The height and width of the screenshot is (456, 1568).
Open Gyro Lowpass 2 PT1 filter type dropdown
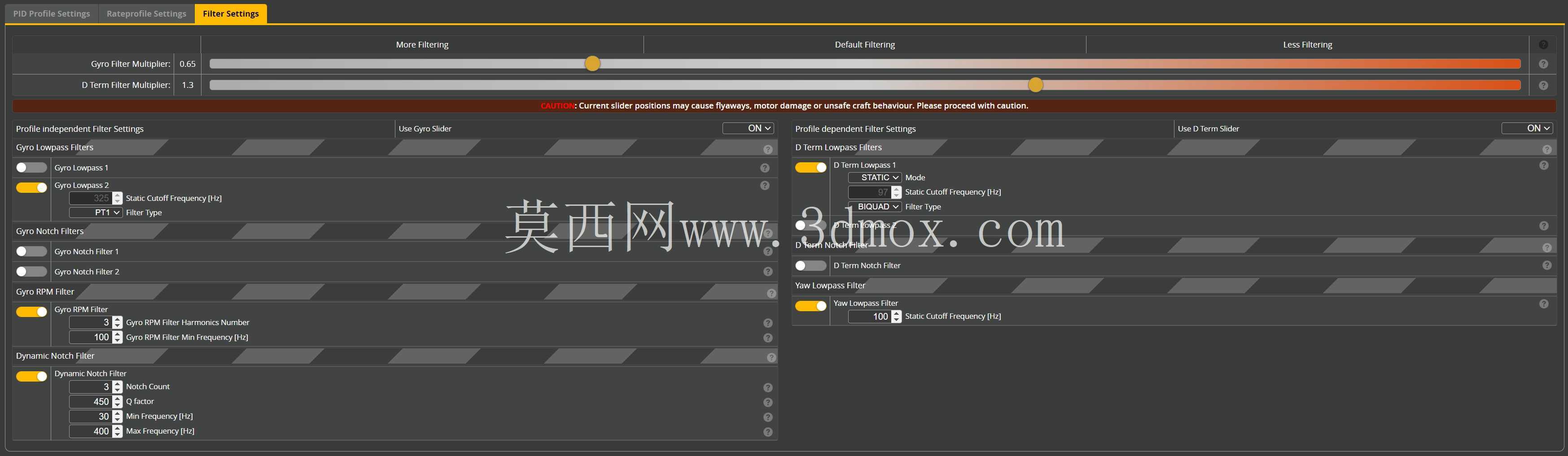[96, 212]
